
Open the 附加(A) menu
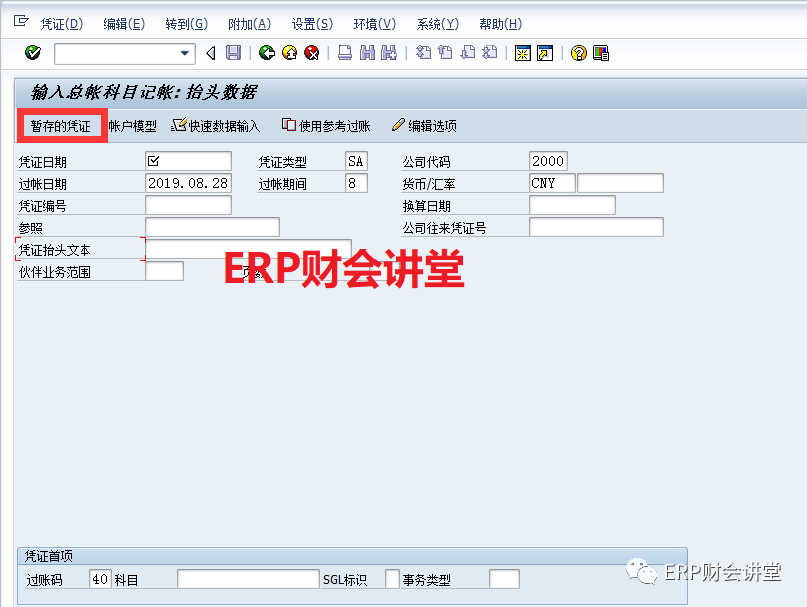[x=250, y=24]
